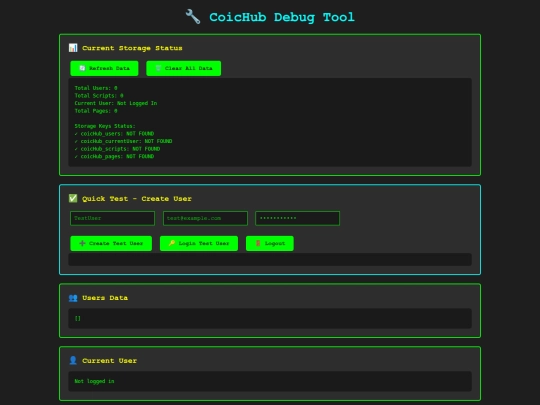Click the 'Not logged in' text under Current User
The width and height of the screenshot is (540, 405).
[94, 381]
